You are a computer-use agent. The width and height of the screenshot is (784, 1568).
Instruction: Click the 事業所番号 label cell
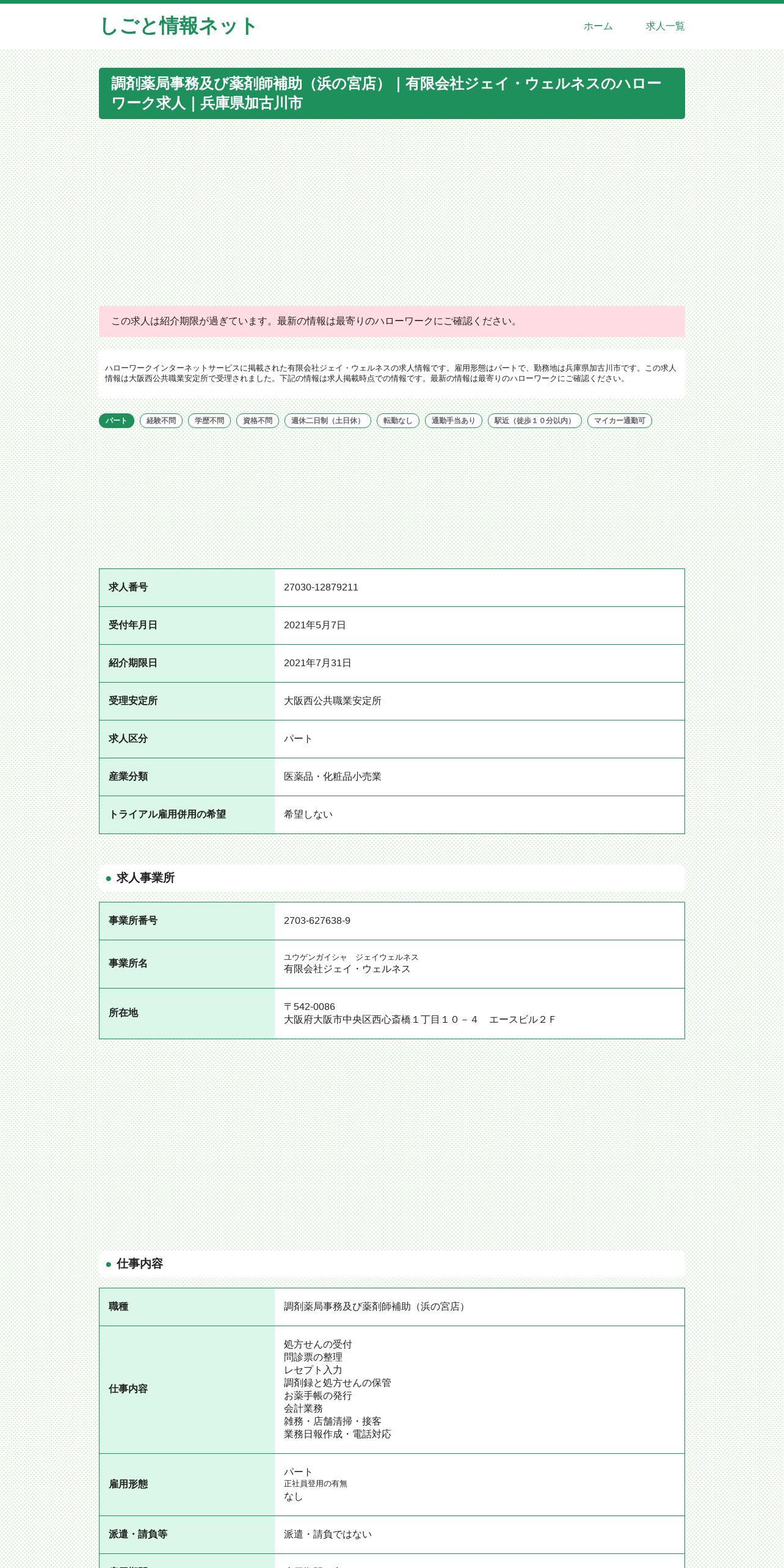click(x=187, y=921)
